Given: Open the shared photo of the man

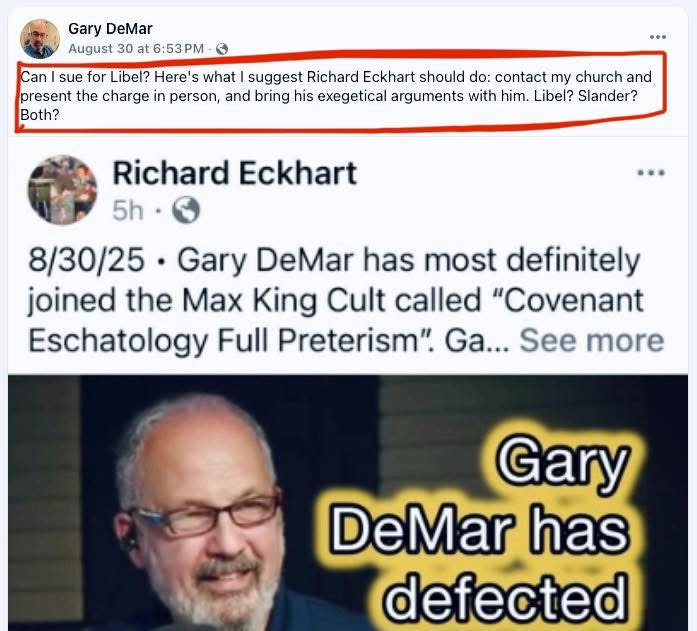Looking at the screenshot, I should coord(348,503).
